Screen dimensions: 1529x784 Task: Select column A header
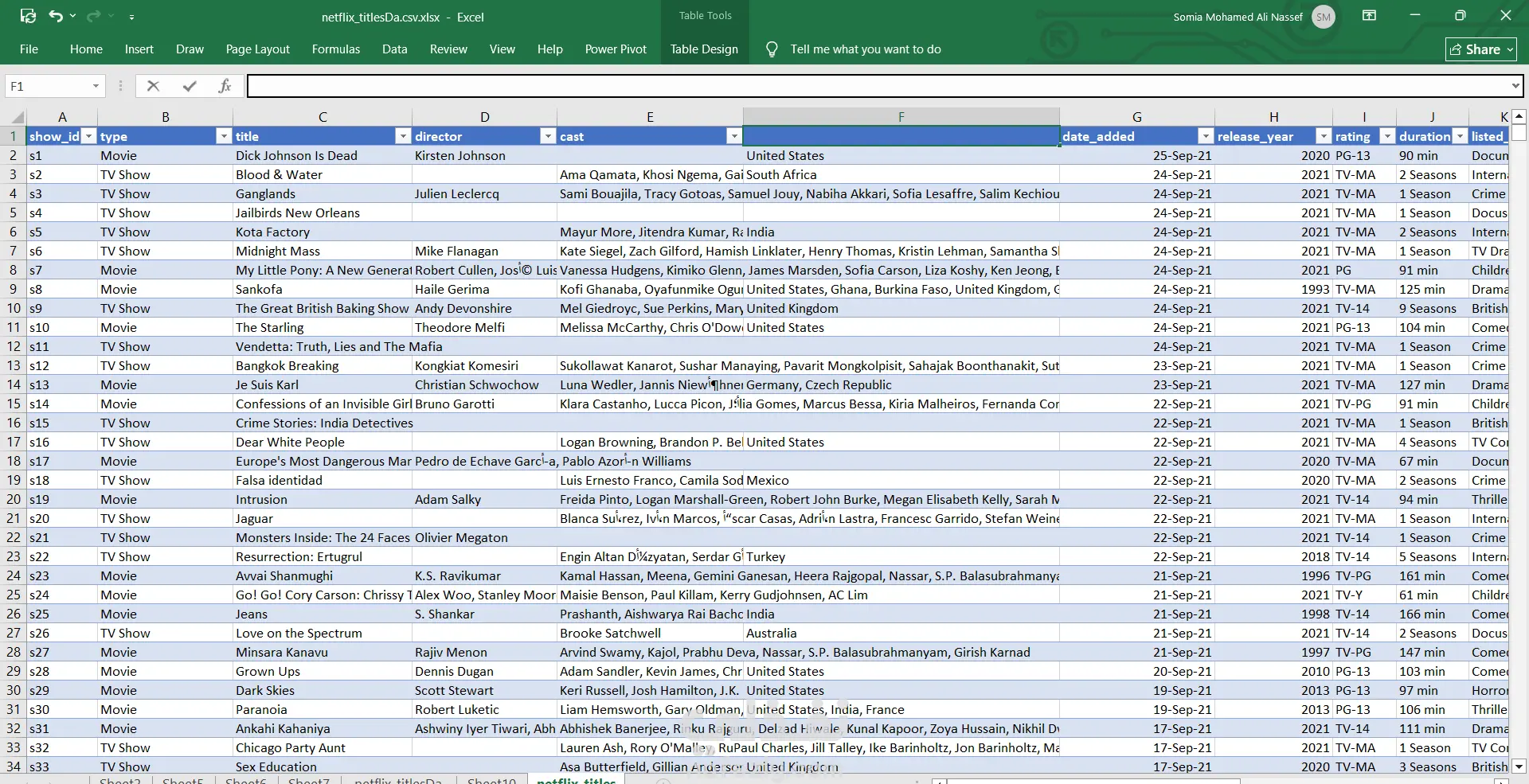point(62,117)
